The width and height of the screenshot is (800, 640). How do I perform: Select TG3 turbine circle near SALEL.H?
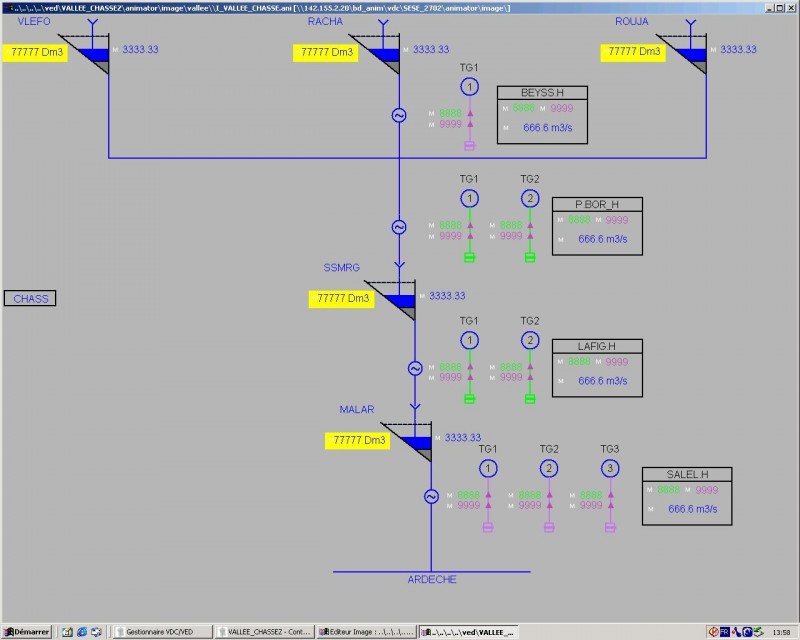(610, 467)
